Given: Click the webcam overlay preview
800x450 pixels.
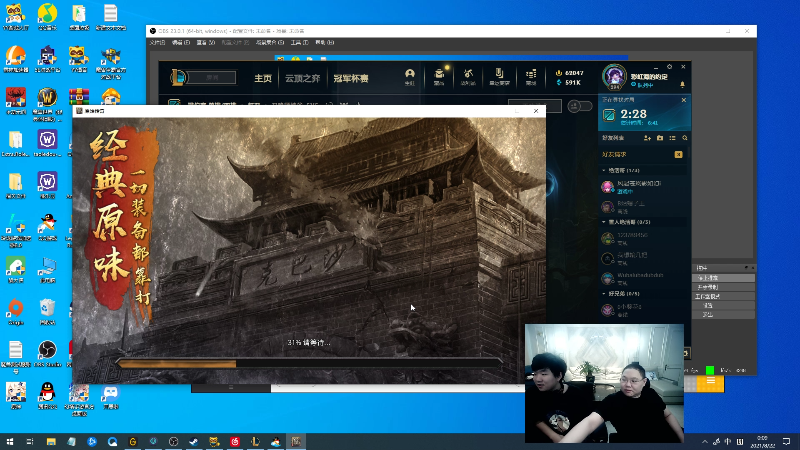Looking at the screenshot, I should (x=605, y=383).
